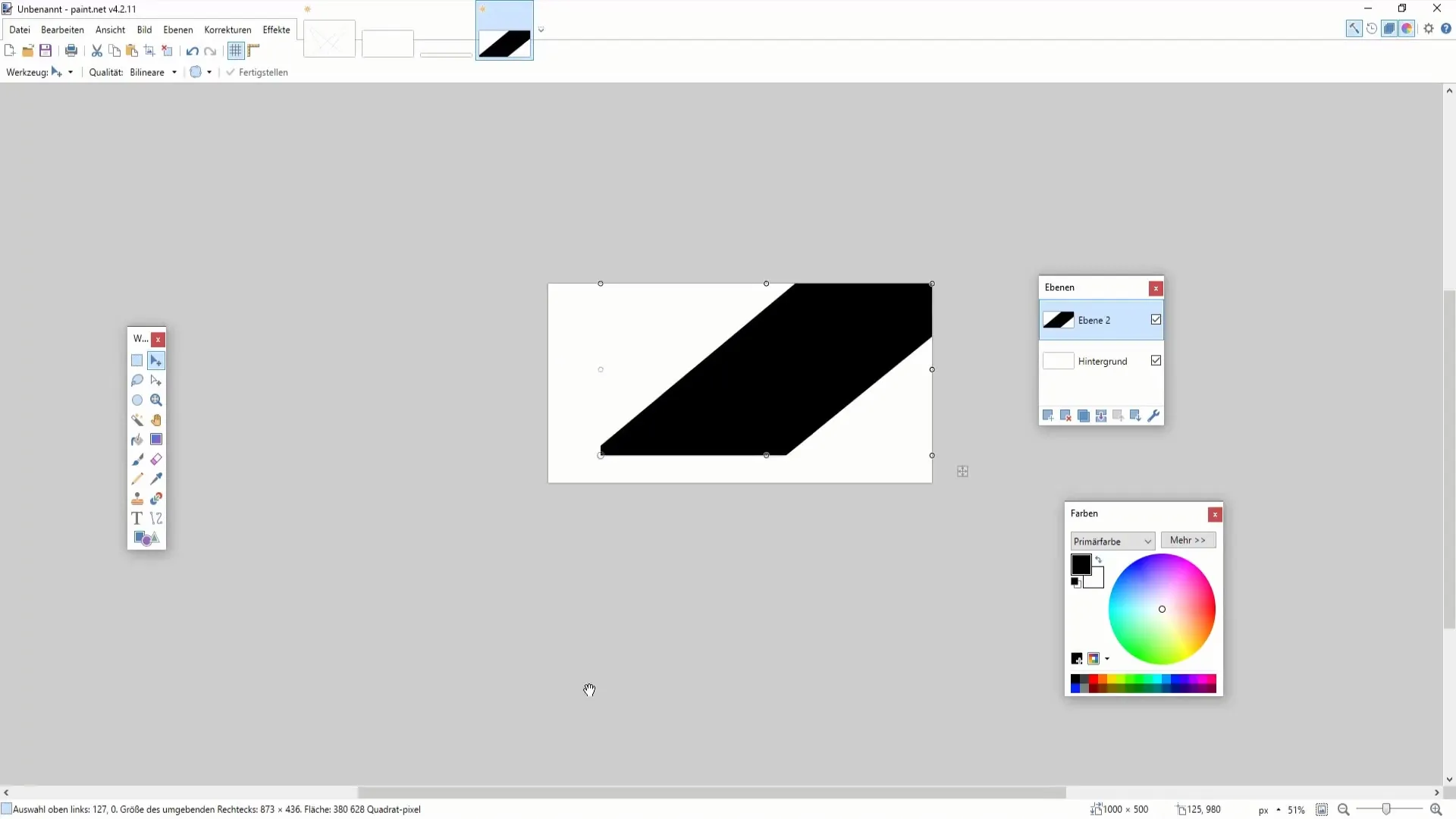Click the Fertigstellen button
The width and height of the screenshot is (1456, 819).
click(257, 72)
